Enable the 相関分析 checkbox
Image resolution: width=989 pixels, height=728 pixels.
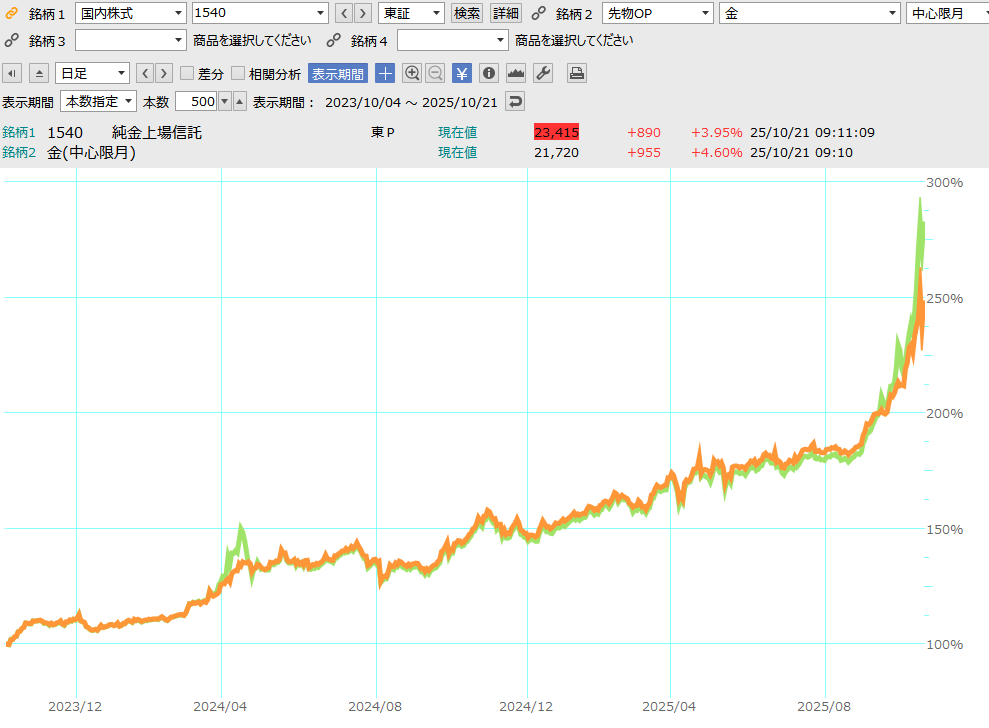click(238, 73)
